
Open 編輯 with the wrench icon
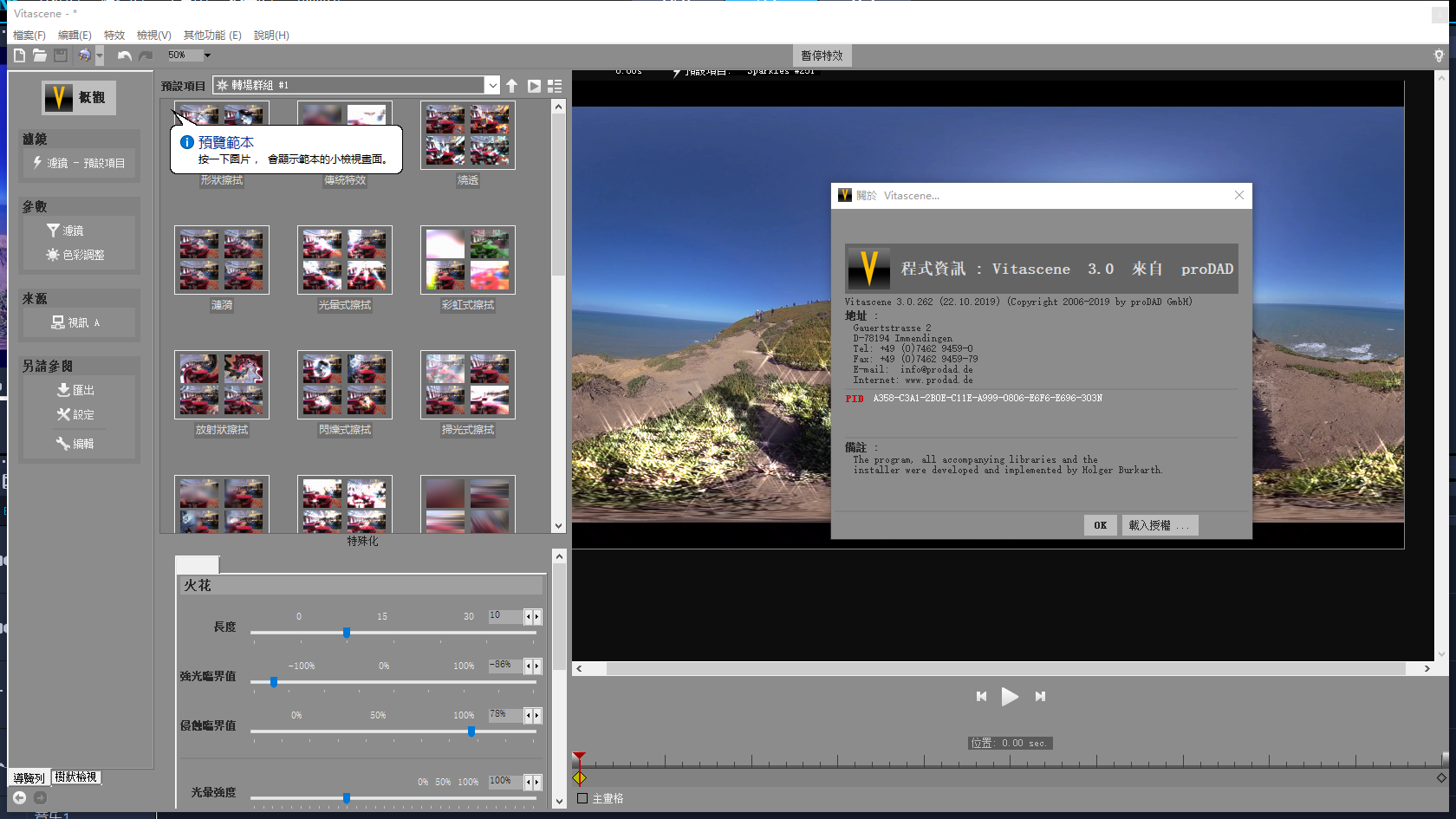[76, 444]
